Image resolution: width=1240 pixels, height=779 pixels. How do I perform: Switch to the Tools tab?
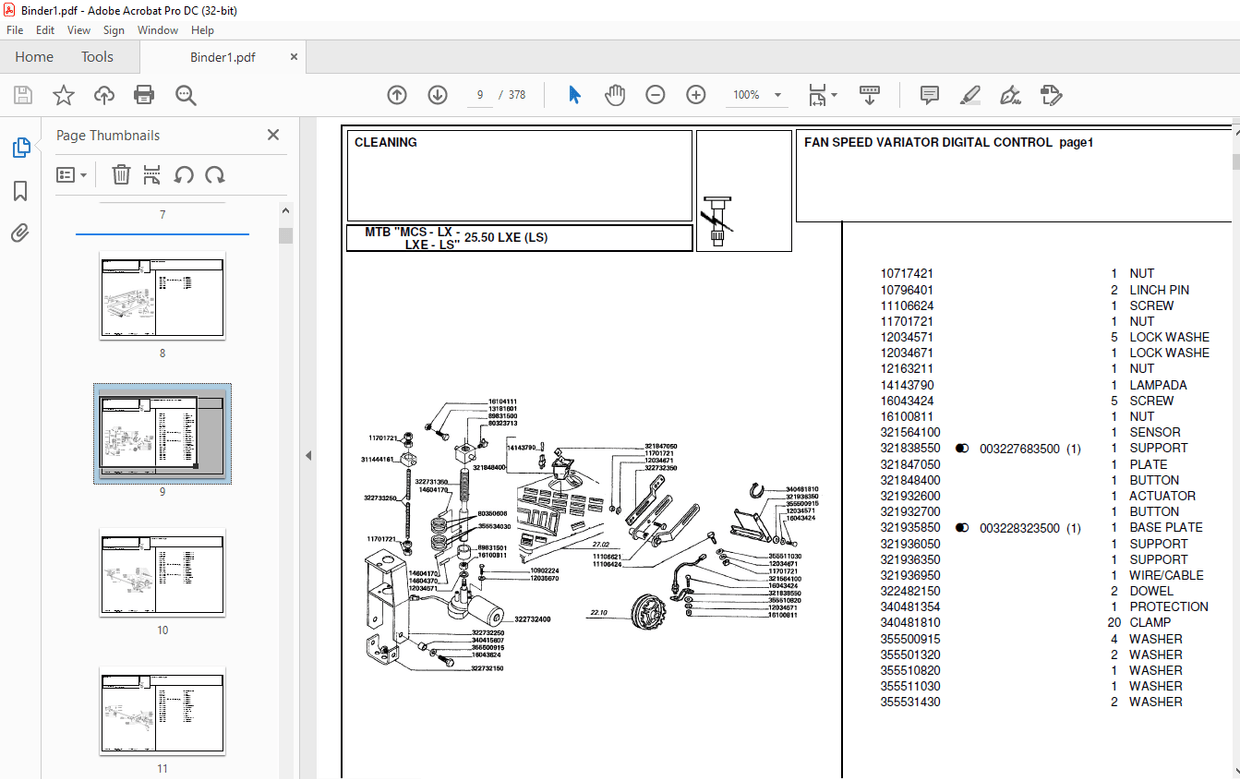click(x=97, y=57)
